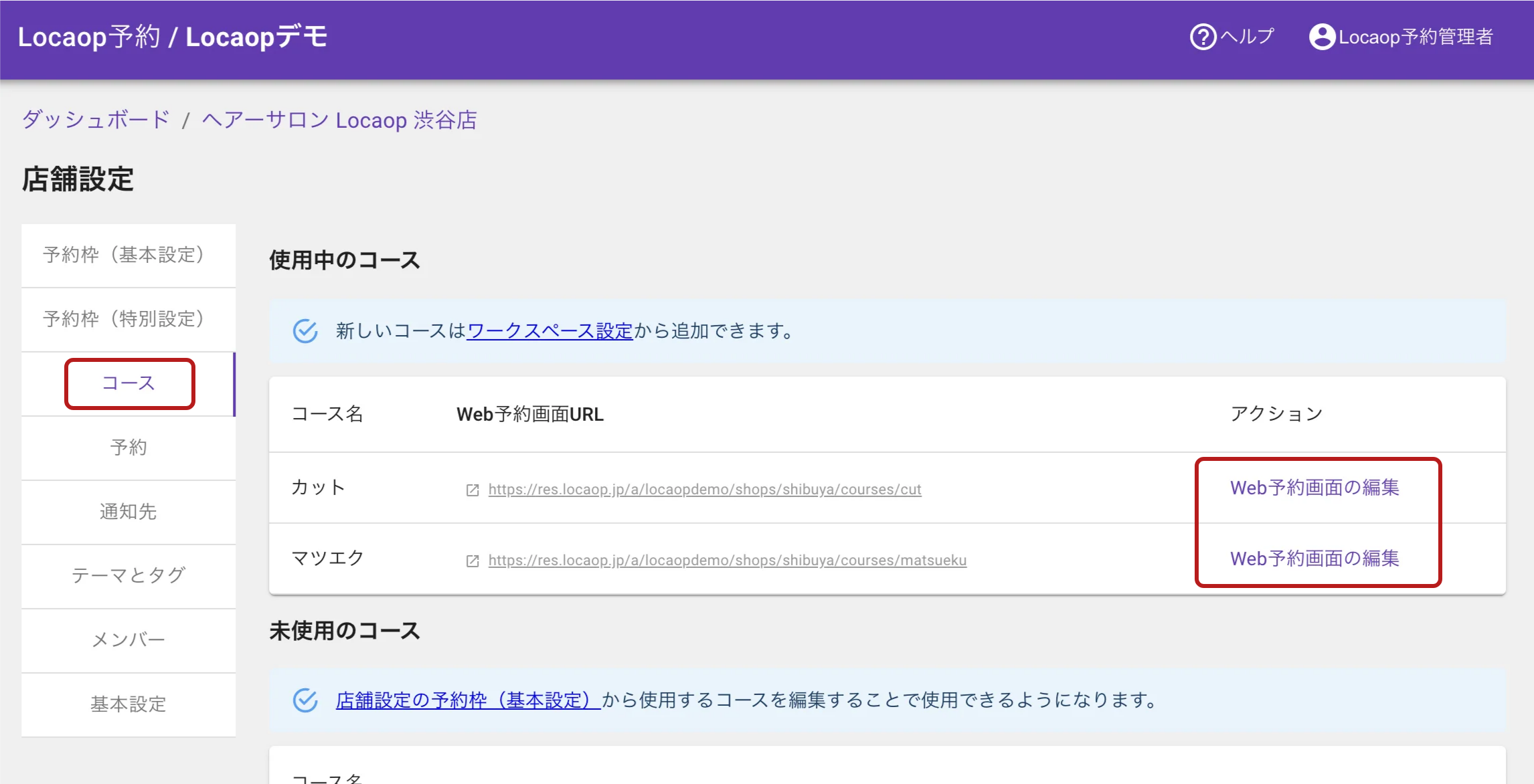The width and height of the screenshot is (1534, 784).
Task: Click the Web予約画面URL column header
Action: pyautogui.click(x=530, y=415)
